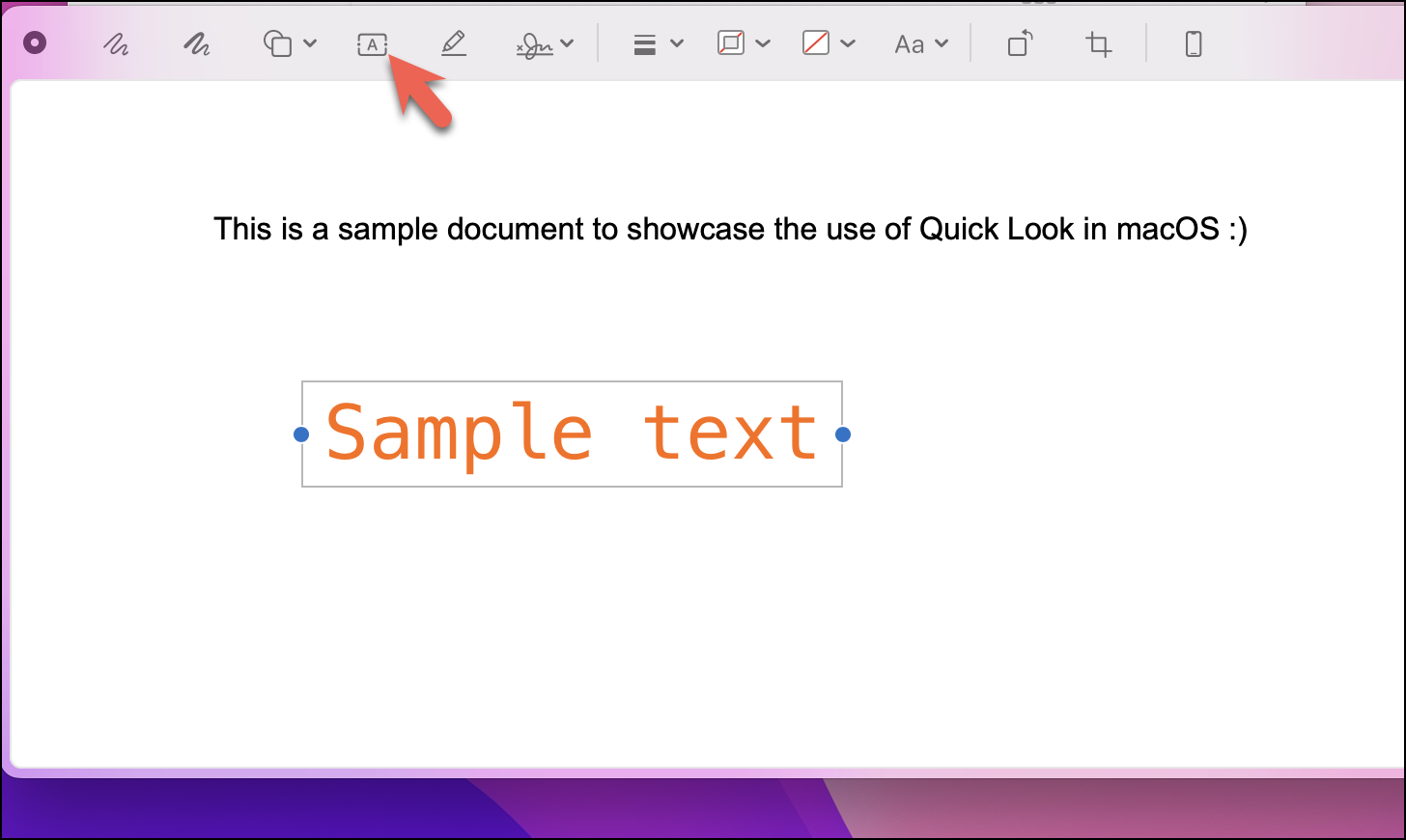
Task: Open the Shape Style line thickness tool
Action: pos(645,44)
